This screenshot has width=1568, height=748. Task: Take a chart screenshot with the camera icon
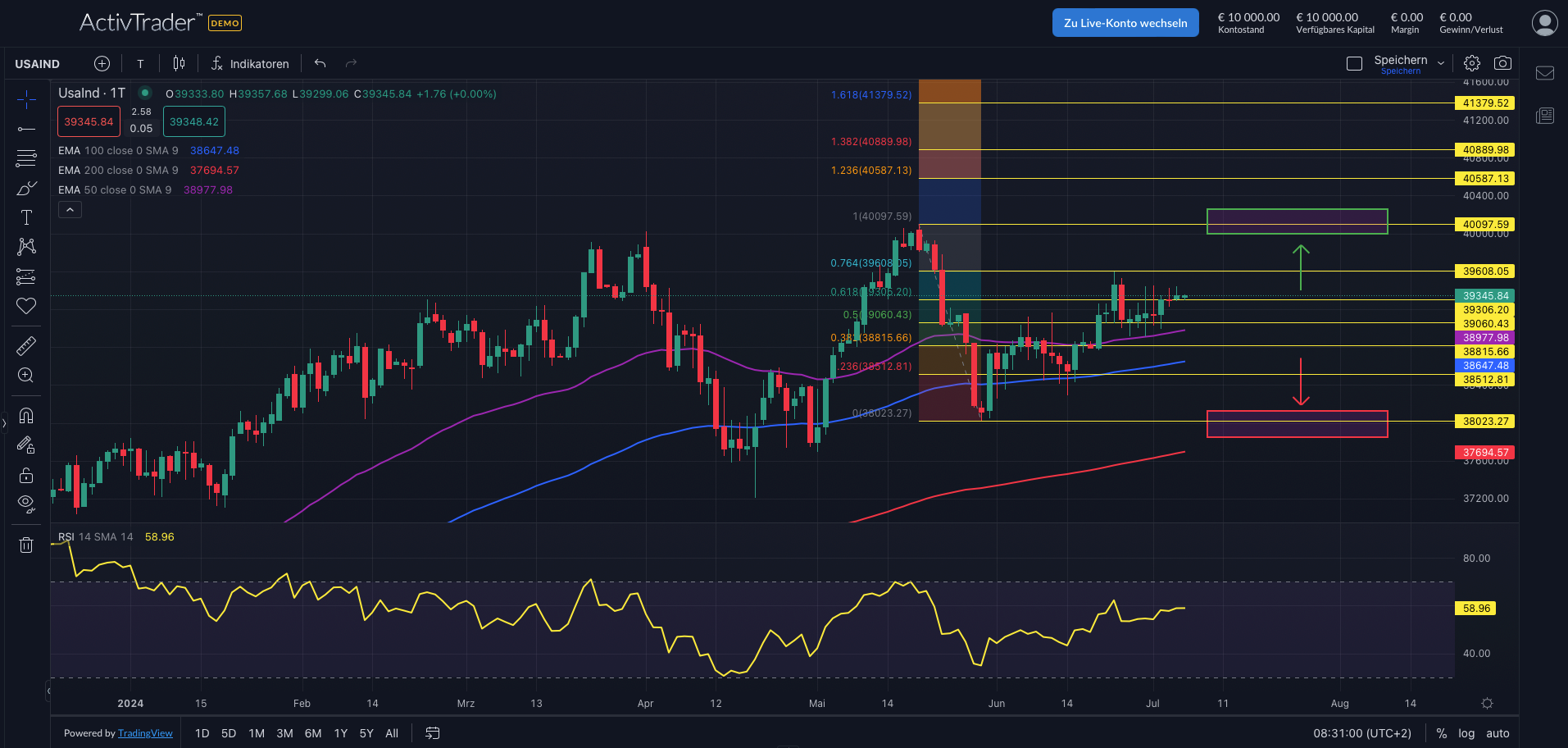tap(1503, 62)
